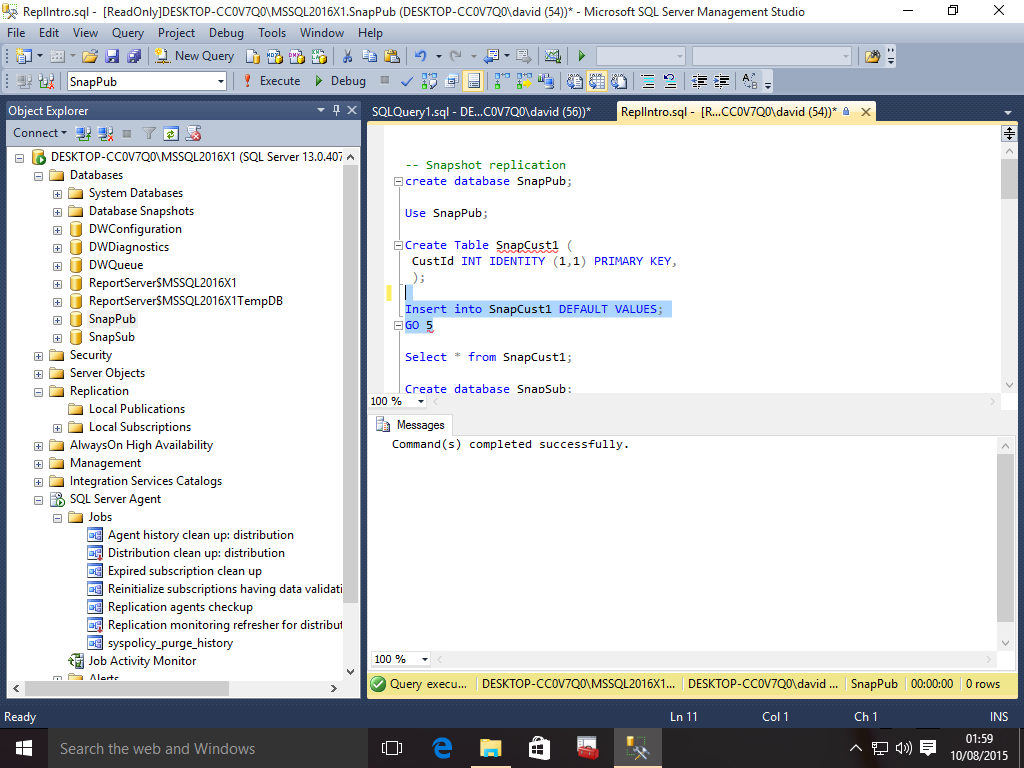The height and width of the screenshot is (768, 1024).
Task: Toggle the IntelliSense Enabled button
Action: tap(473, 81)
